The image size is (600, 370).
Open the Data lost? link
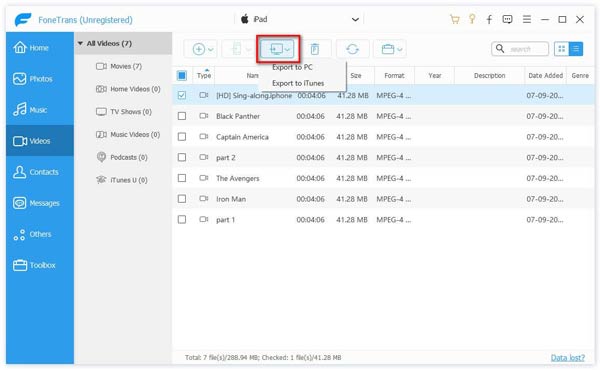coord(568,357)
